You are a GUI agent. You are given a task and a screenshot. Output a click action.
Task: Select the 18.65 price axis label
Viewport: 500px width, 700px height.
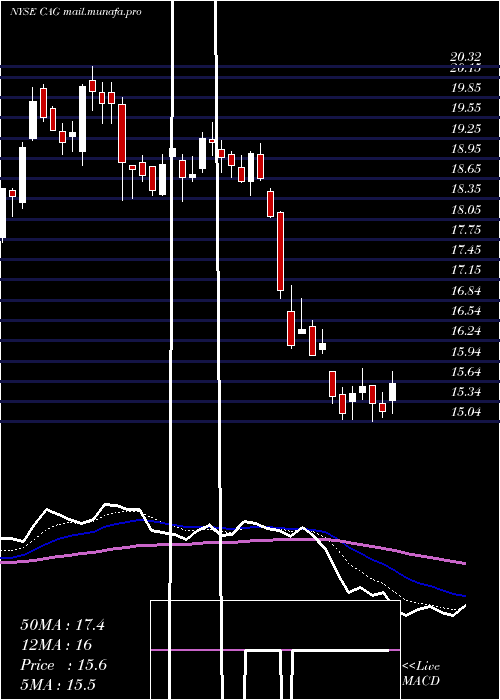click(x=466, y=168)
